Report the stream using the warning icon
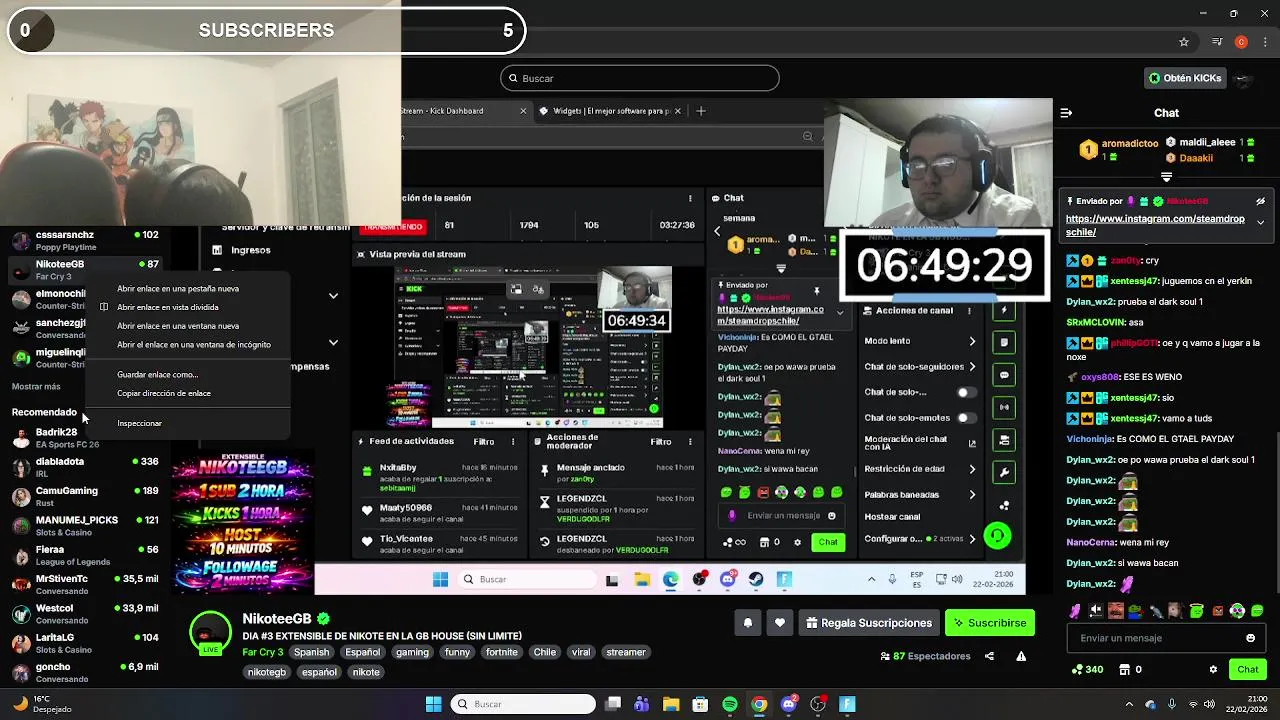 (x=1021, y=656)
